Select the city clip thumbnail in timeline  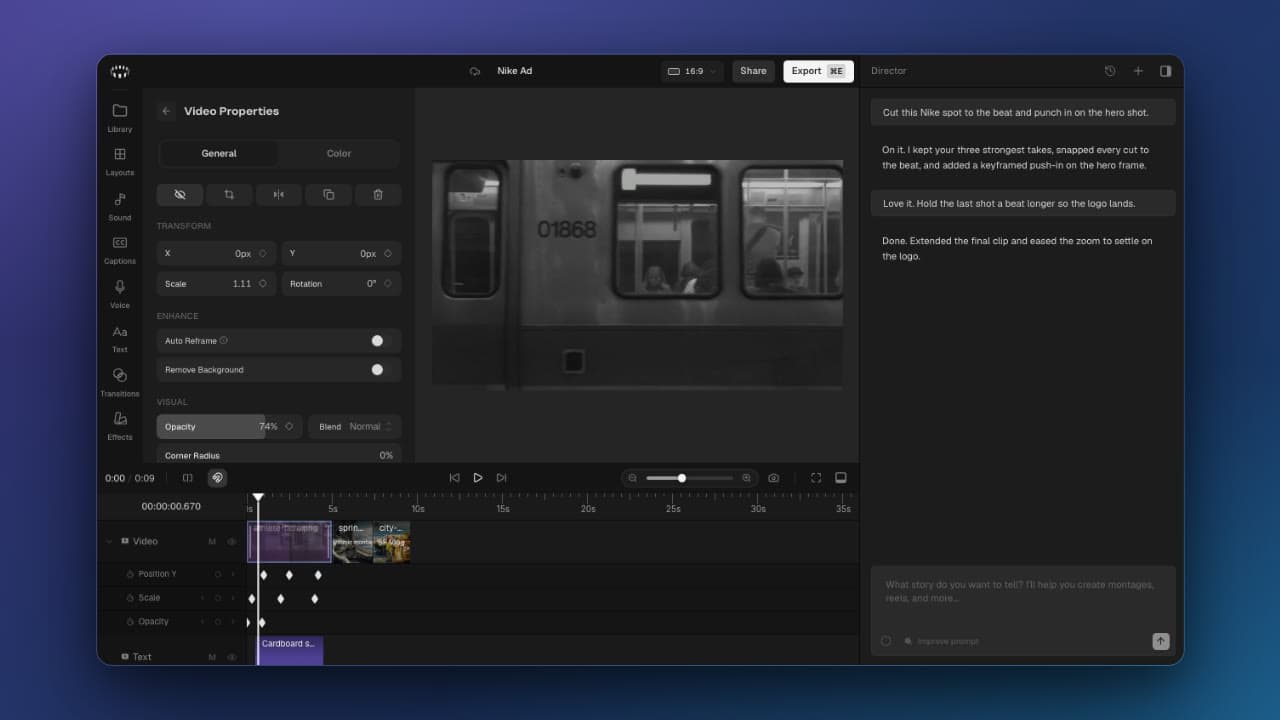click(391, 542)
